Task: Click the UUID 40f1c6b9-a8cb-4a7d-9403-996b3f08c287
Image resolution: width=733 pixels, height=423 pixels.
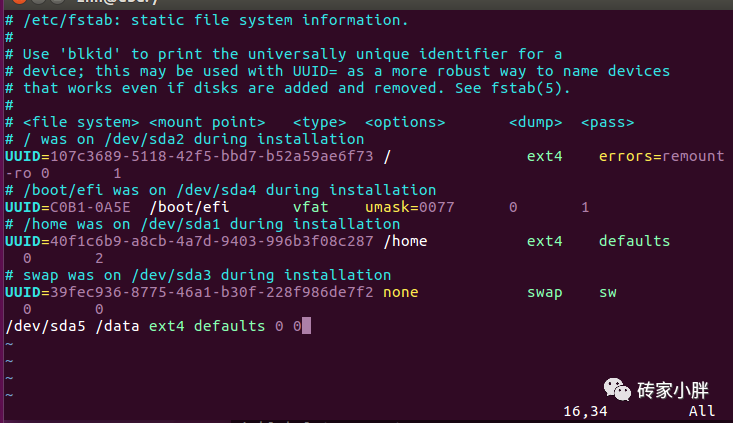Action: [212, 241]
